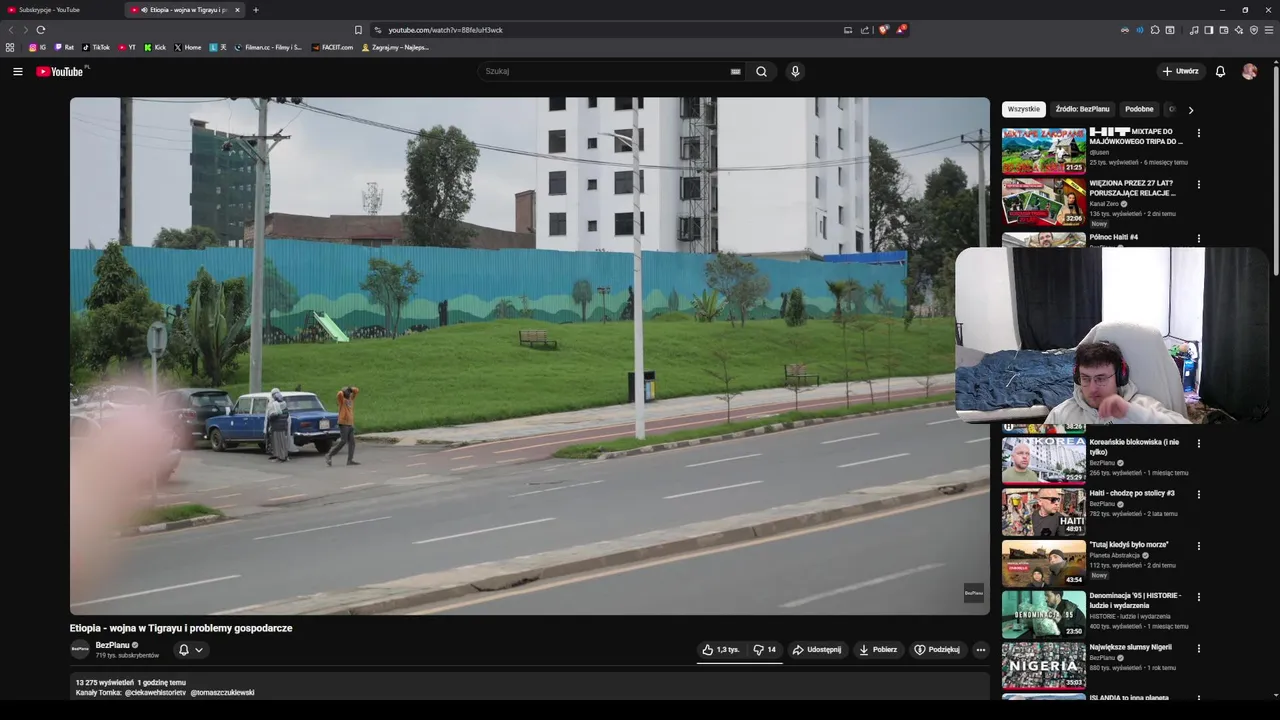Image resolution: width=1280 pixels, height=720 pixels.
Task: Open Leo AI assistant icon
Action: point(1239,30)
